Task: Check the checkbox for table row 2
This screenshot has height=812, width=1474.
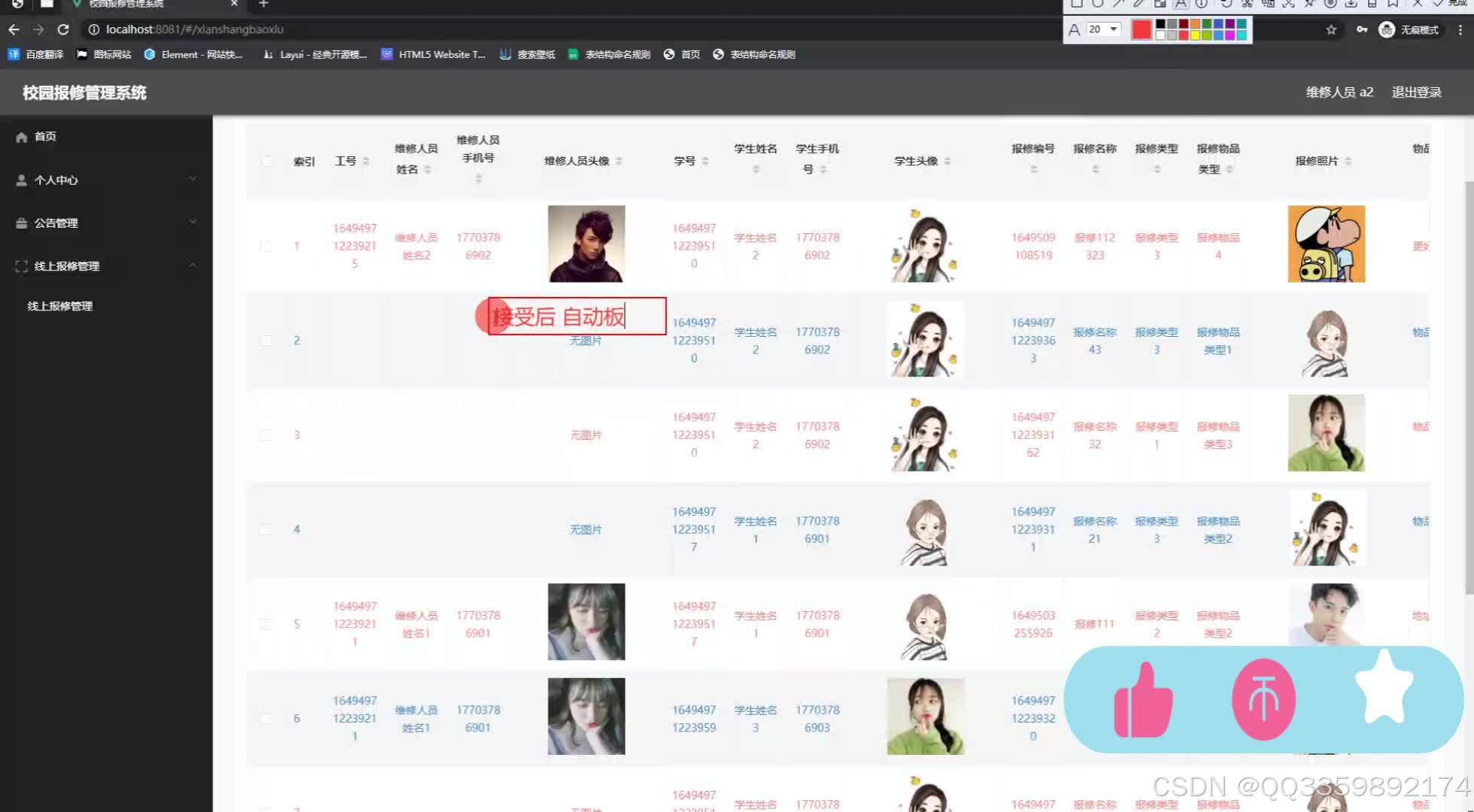Action: click(266, 340)
